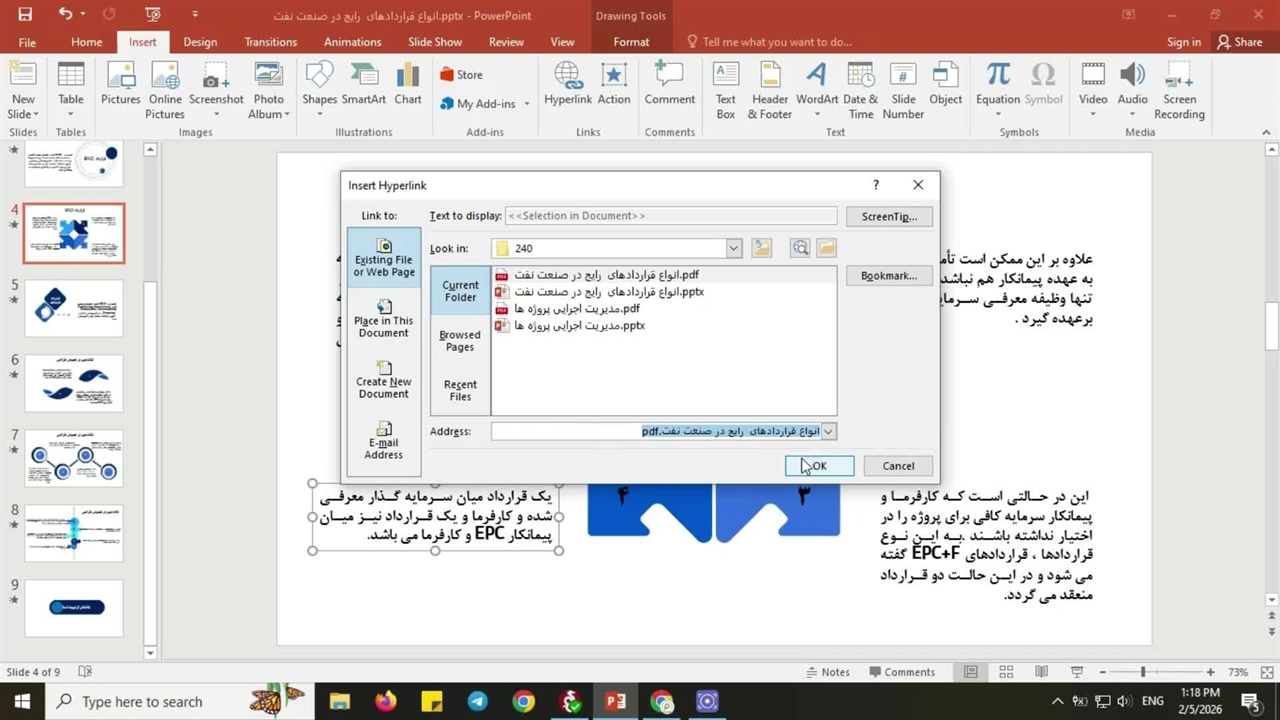The height and width of the screenshot is (720, 1280).
Task: Click the Browse for File folder icon
Action: [x=826, y=248]
